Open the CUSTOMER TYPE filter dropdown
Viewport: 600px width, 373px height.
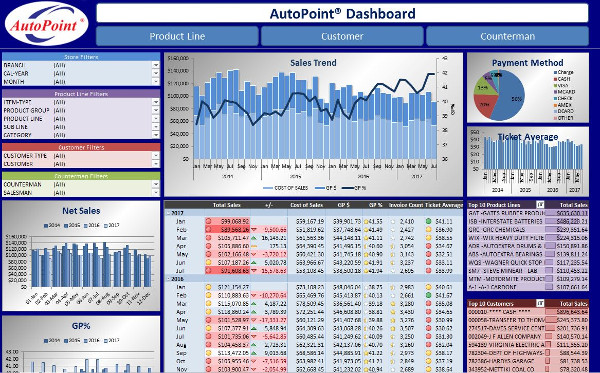(x=155, y=156)
